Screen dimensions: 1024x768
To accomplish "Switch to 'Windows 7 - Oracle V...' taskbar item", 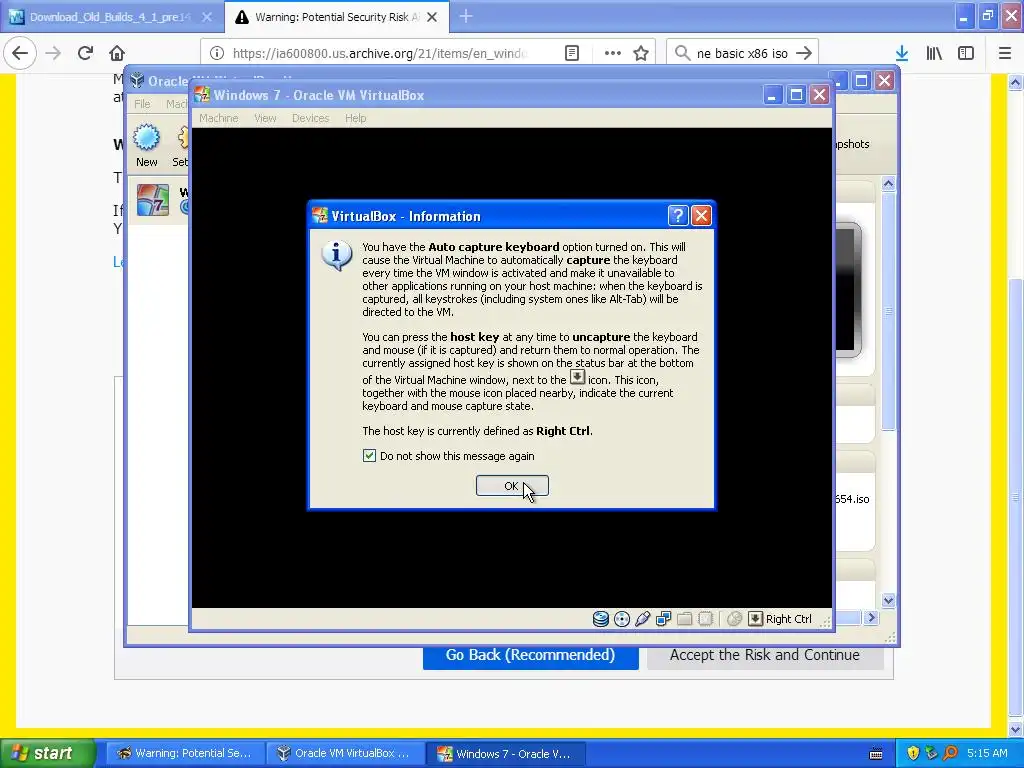I will click(x=505, y=753).
